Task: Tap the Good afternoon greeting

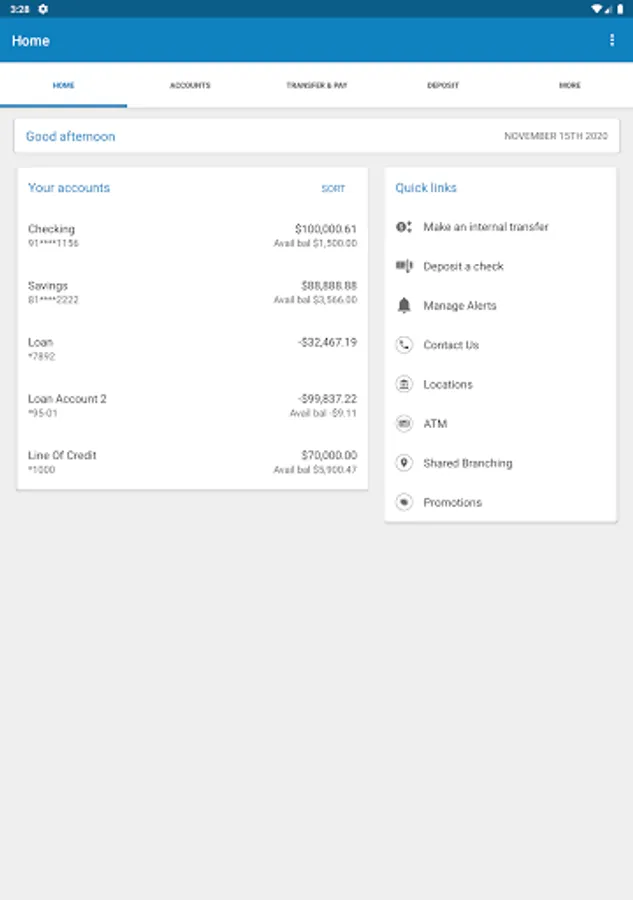Action: (x=71, y=137)
